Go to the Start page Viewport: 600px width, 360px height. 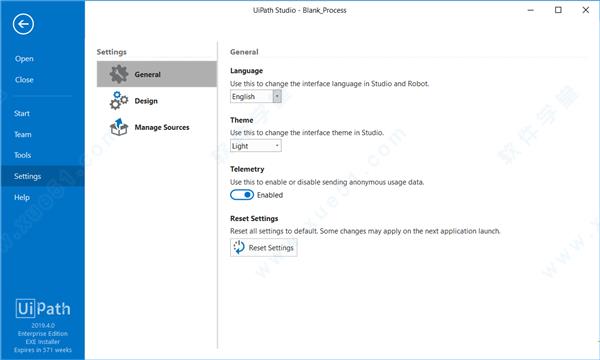coord(22,114)
